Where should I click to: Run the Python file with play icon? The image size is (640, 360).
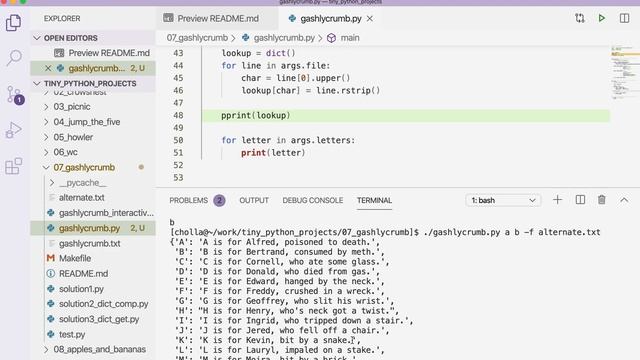coord(602,18)
